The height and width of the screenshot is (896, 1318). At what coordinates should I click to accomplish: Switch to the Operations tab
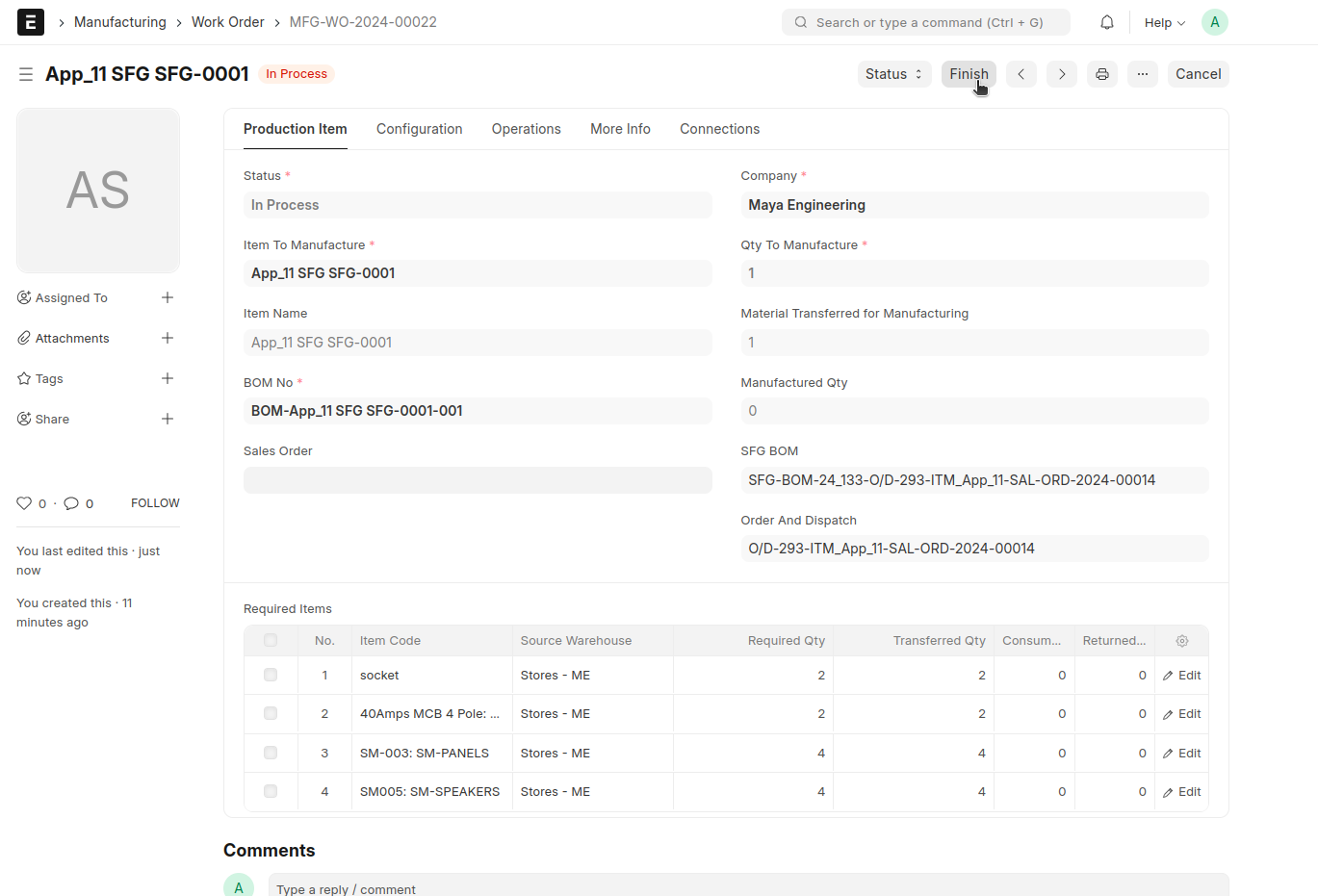(x=526, y=129)
